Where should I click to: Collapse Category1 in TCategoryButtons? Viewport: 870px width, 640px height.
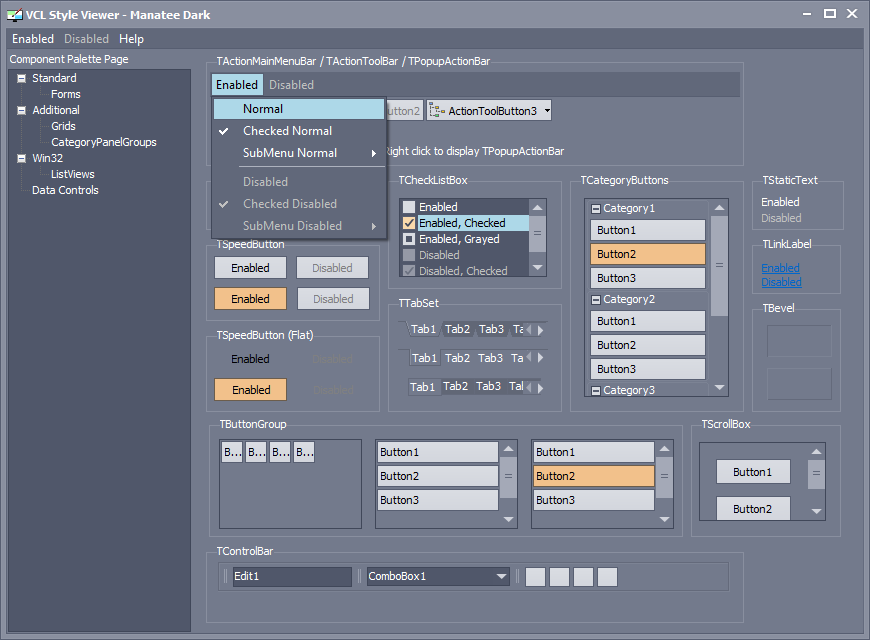596,209
